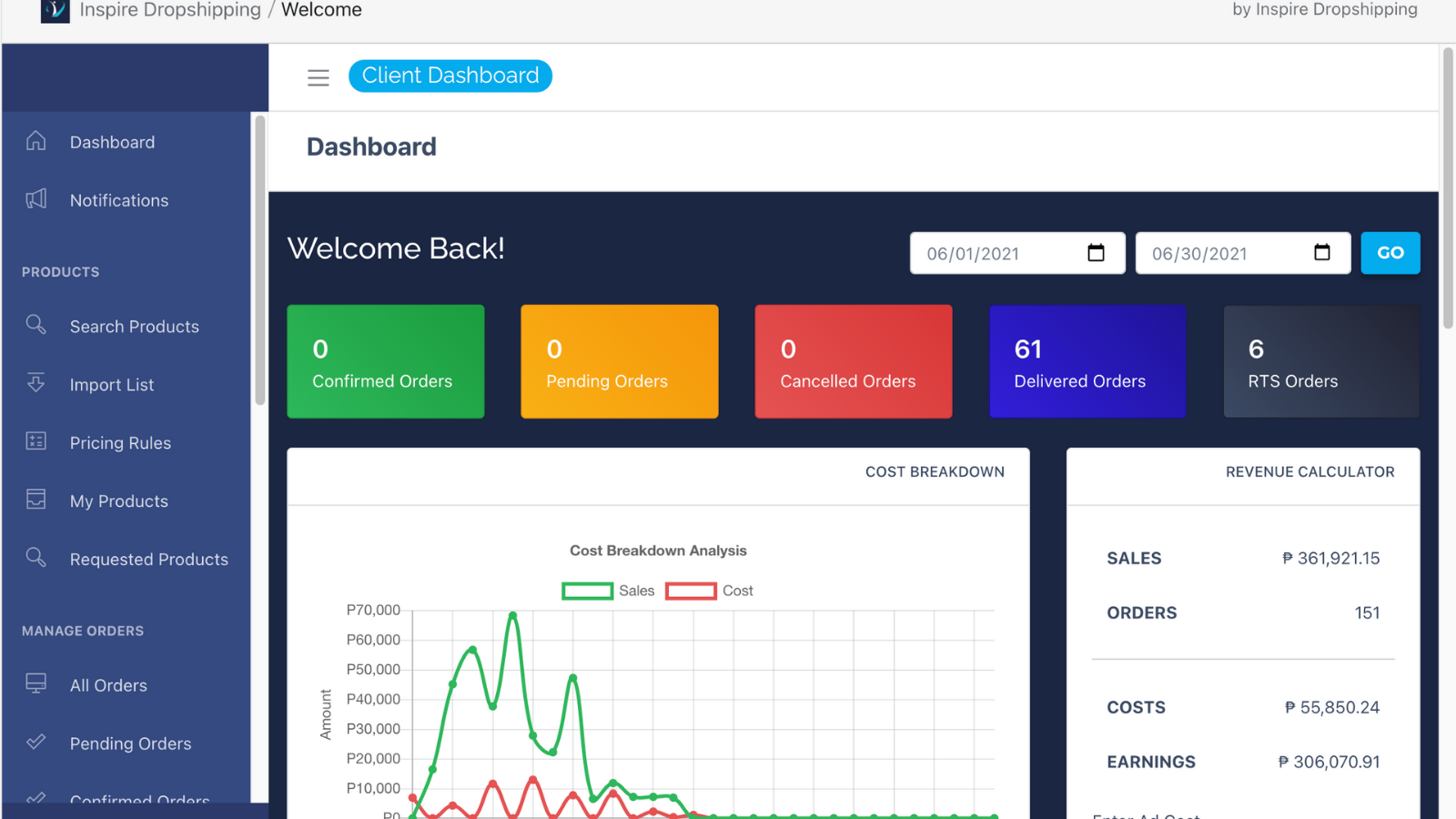The height and width of the screenshot is (819, 1456).
Task: Click the My Products tray icon
Action: 35,500
